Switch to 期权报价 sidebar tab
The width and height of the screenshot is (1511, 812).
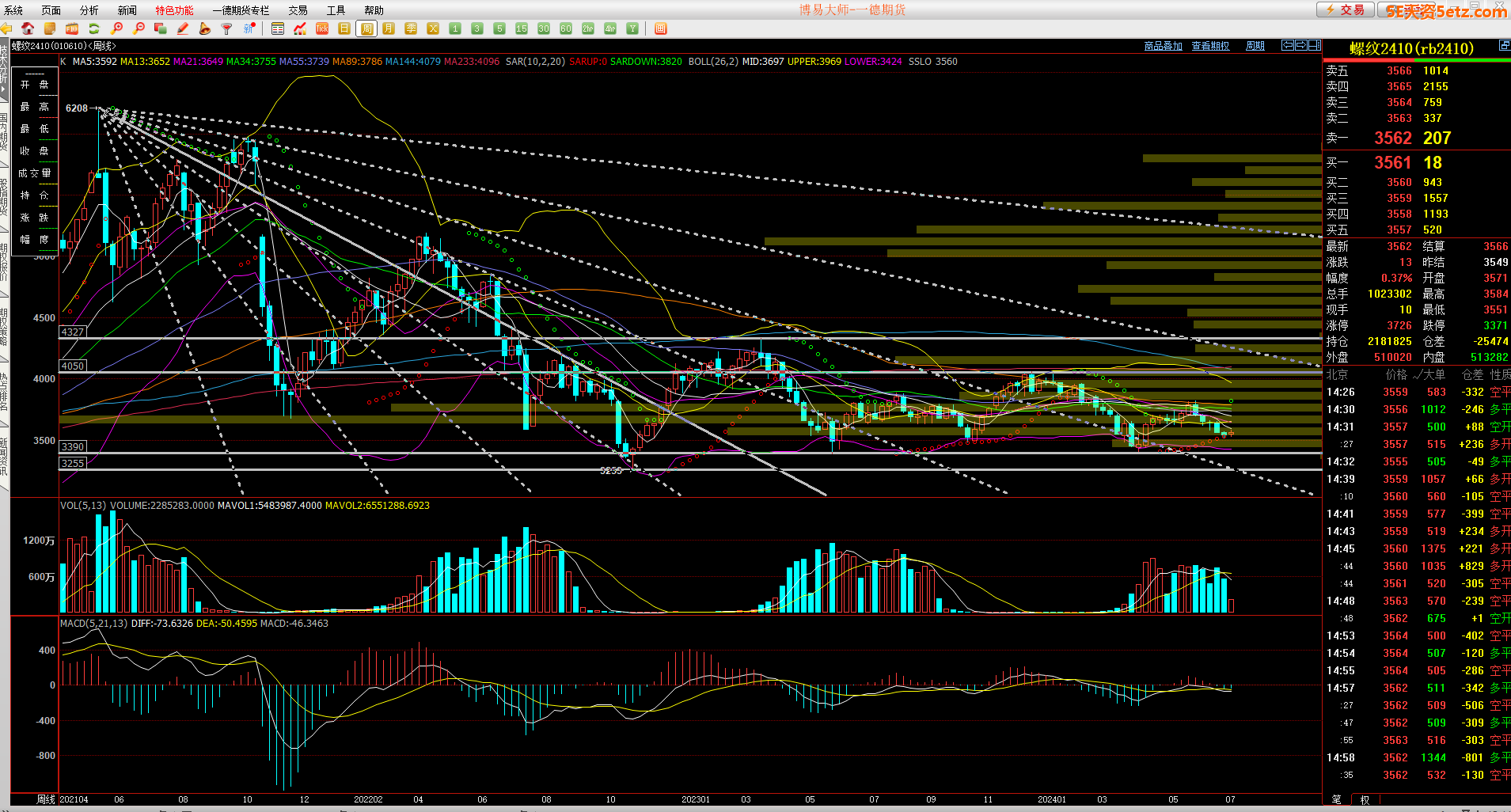[x=4, y=262]
